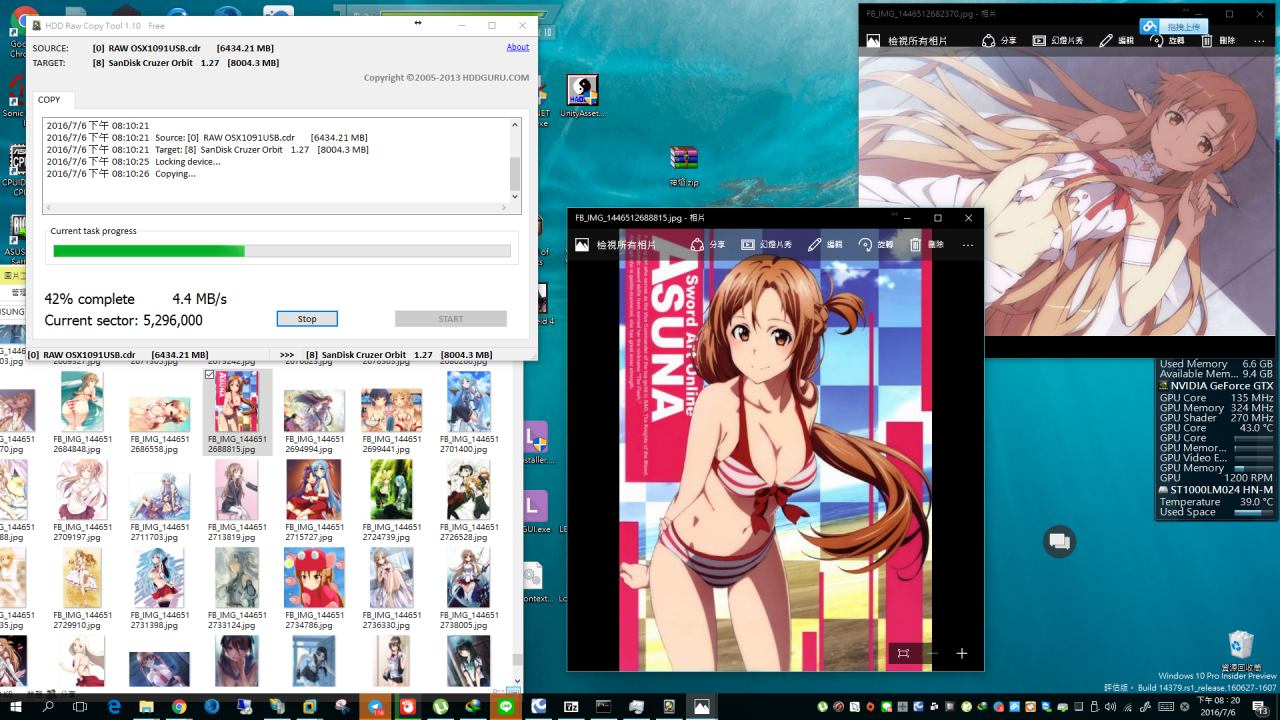Viewport: 1280px width, 720px height.
Task: View all photos in front Photos window
Action: coord(616,245)
